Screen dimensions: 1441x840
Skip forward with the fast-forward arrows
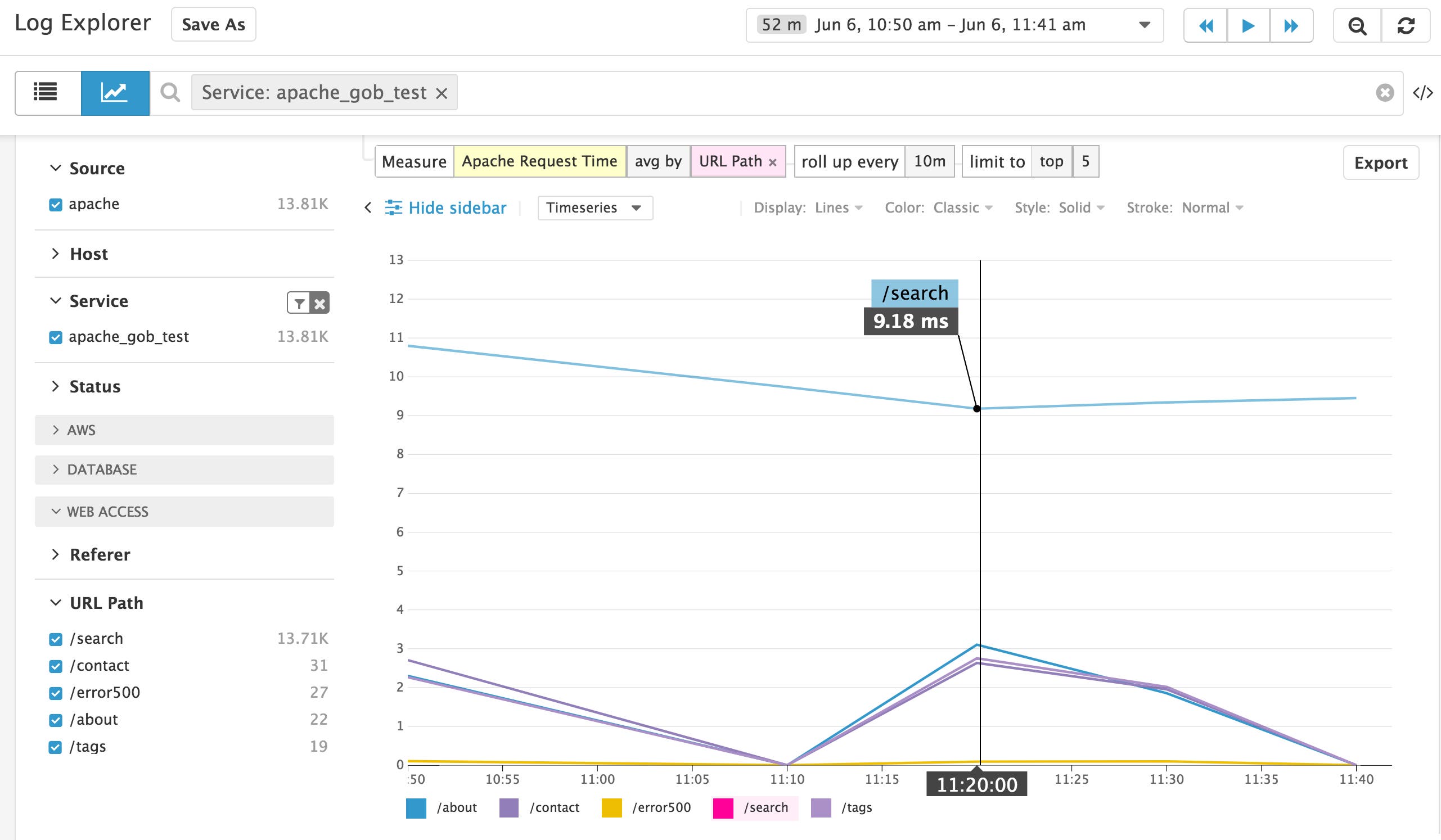pos(1291,25)
